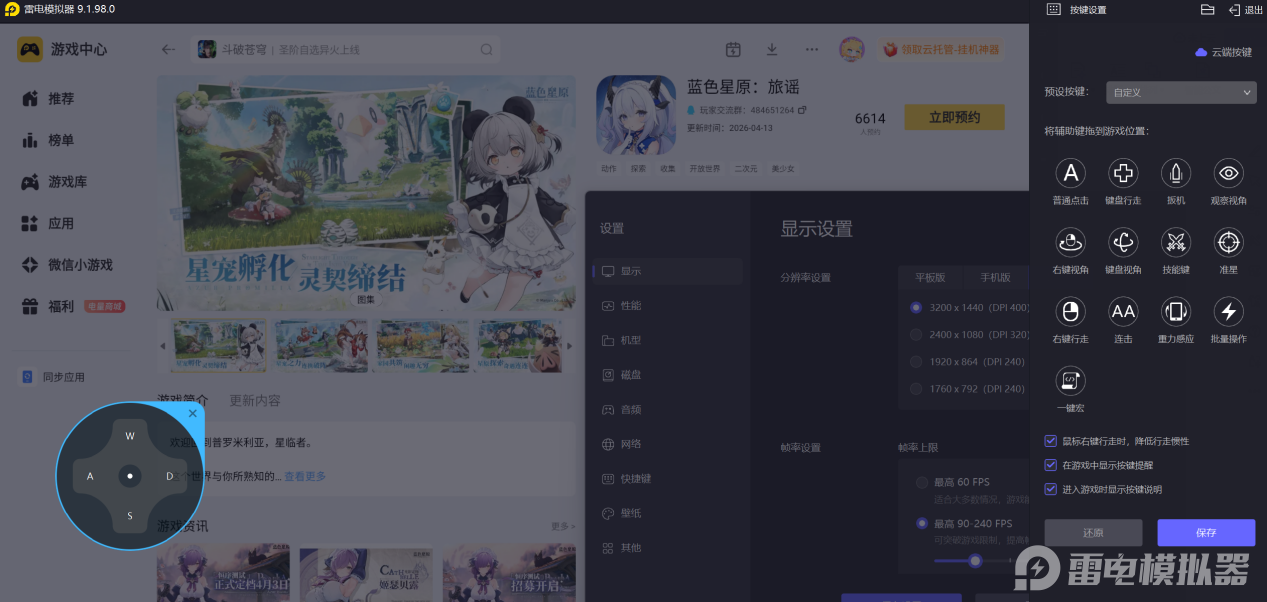Click the 退出 exit button

[x=1246, y=9]
